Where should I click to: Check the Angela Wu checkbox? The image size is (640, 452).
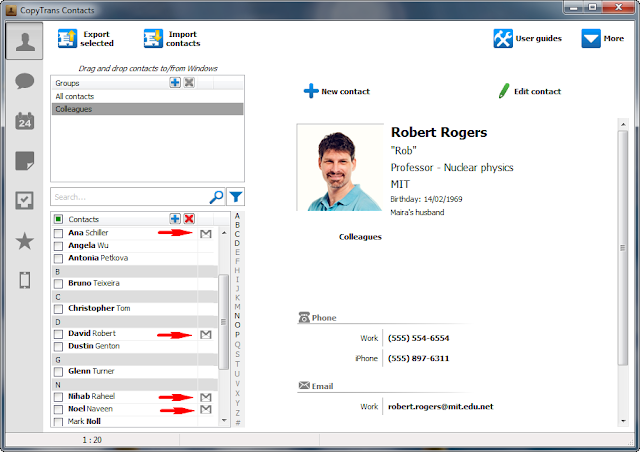pos(58,246)
